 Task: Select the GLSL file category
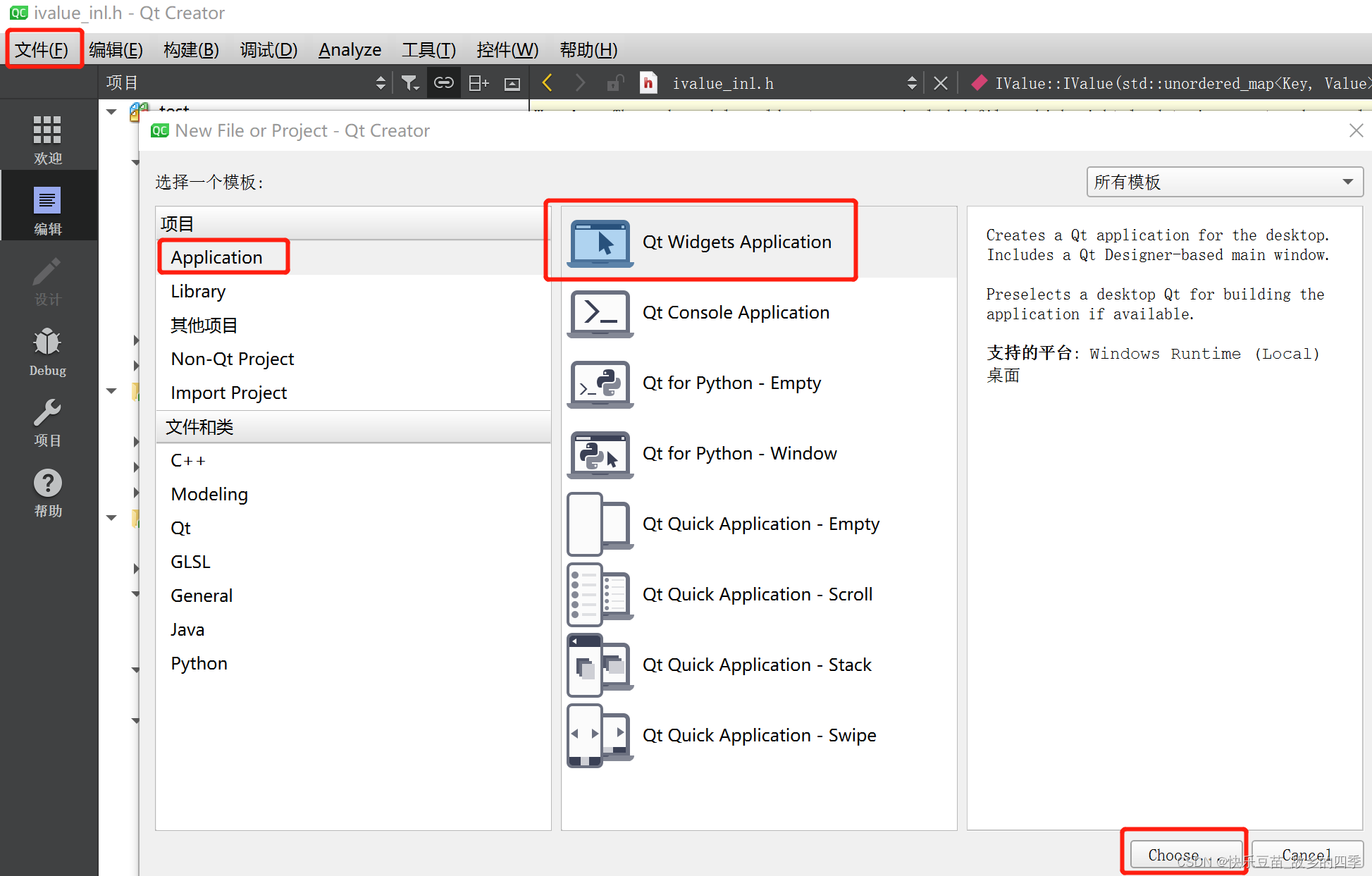pos(352,562)
